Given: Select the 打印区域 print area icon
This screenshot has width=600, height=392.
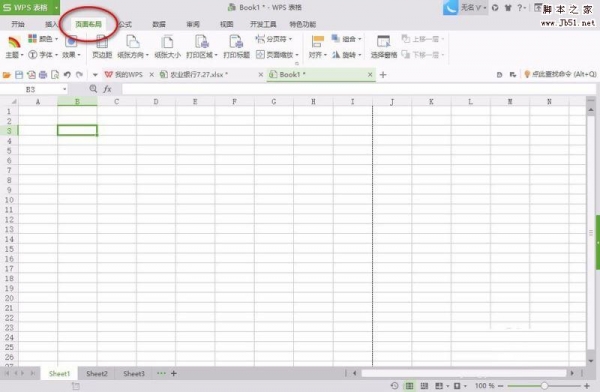Looking at the screenshot, I should pyautogui.click(x=202, y=47).
